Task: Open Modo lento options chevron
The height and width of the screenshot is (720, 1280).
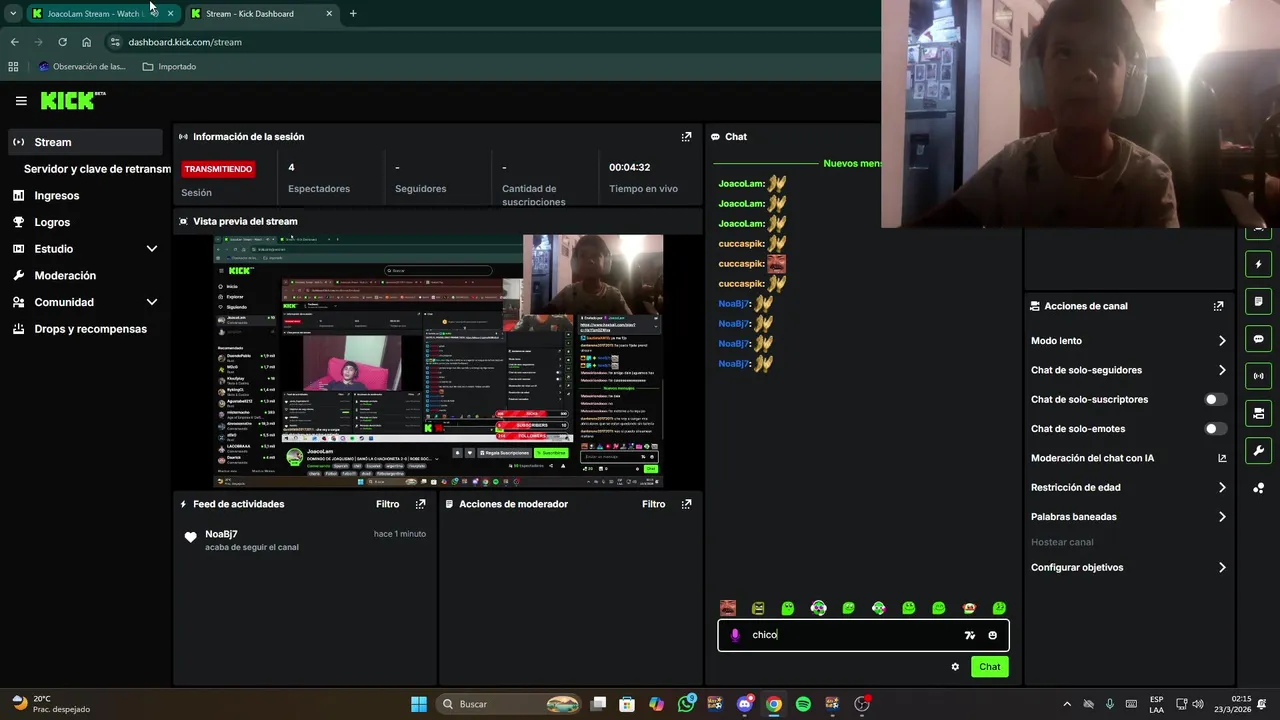Action: [1221, 341]
